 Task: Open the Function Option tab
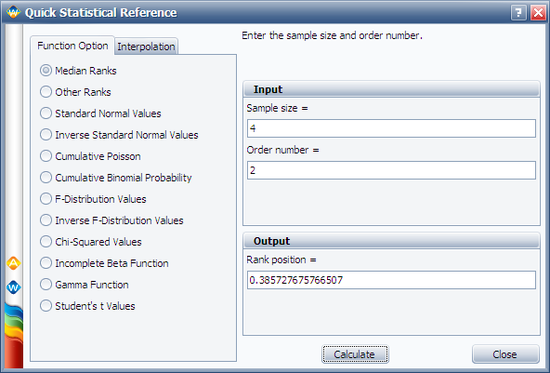click(73, 46)
